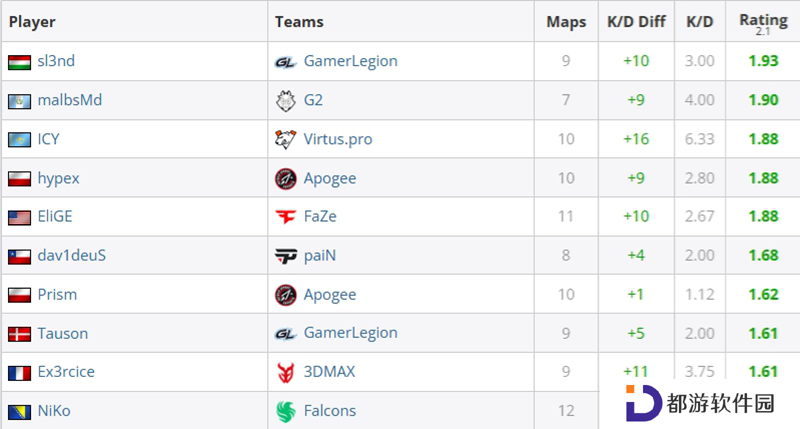Open EliGE player page link
800x429 pixels.
55,216
